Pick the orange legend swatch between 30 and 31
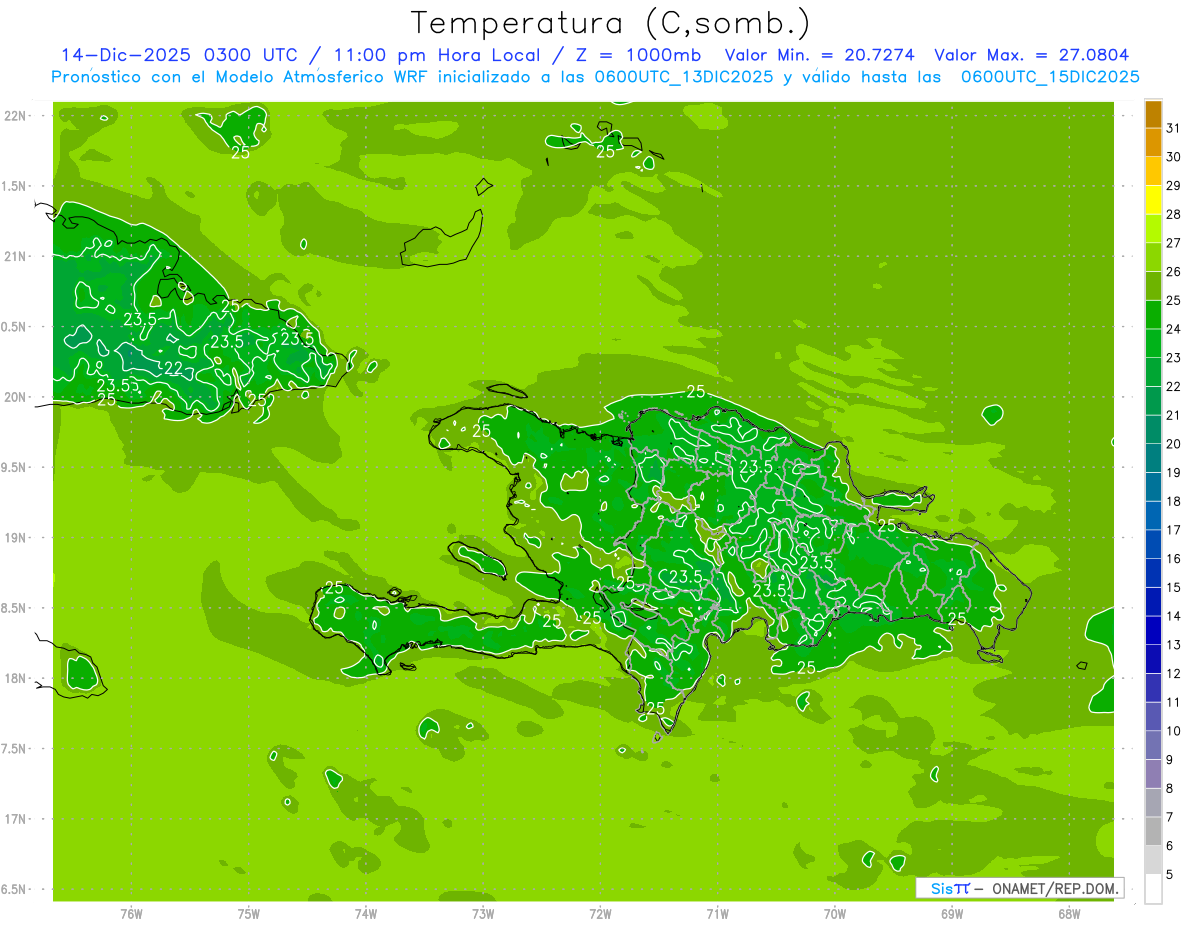Viewport: 1200px width, 927px height. (x=1153, y=143)
